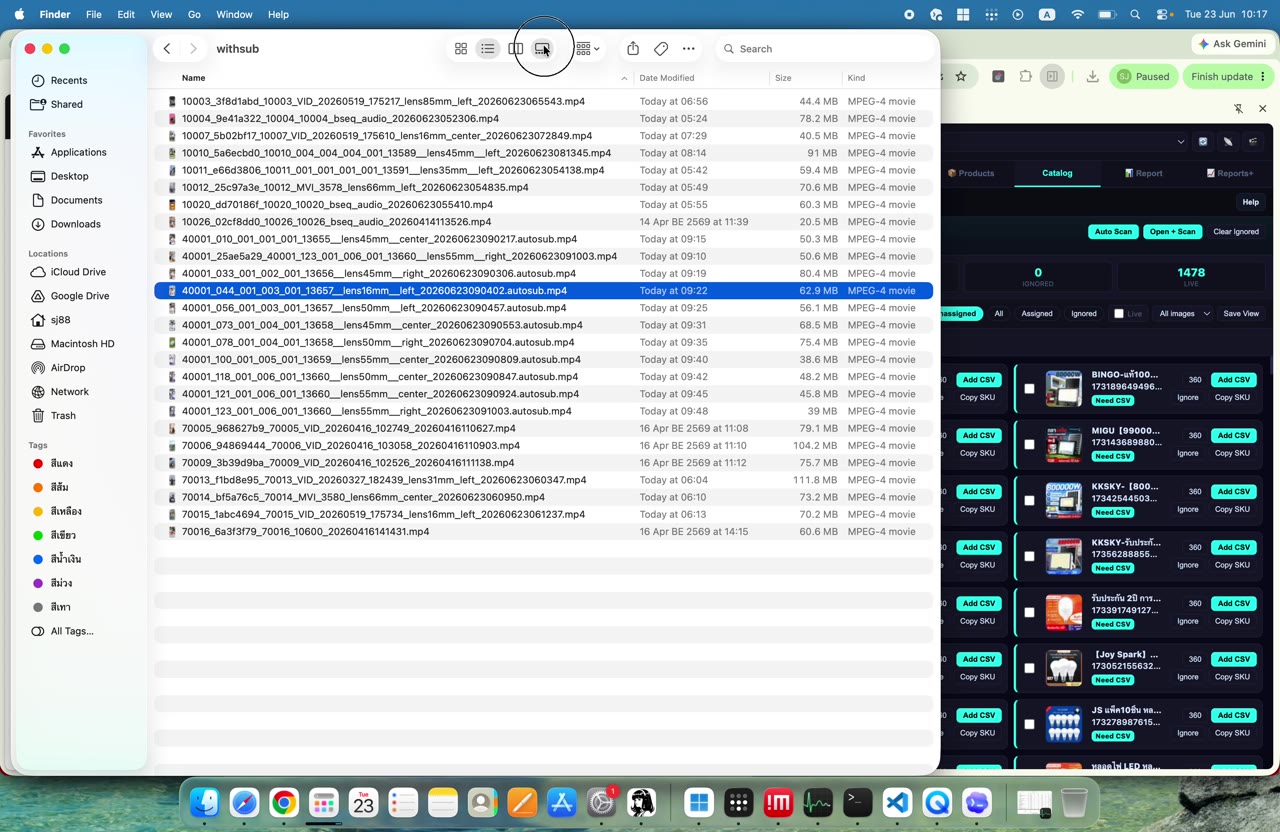
Task: Switch Finder to gallery view
Action: (542, 48)
